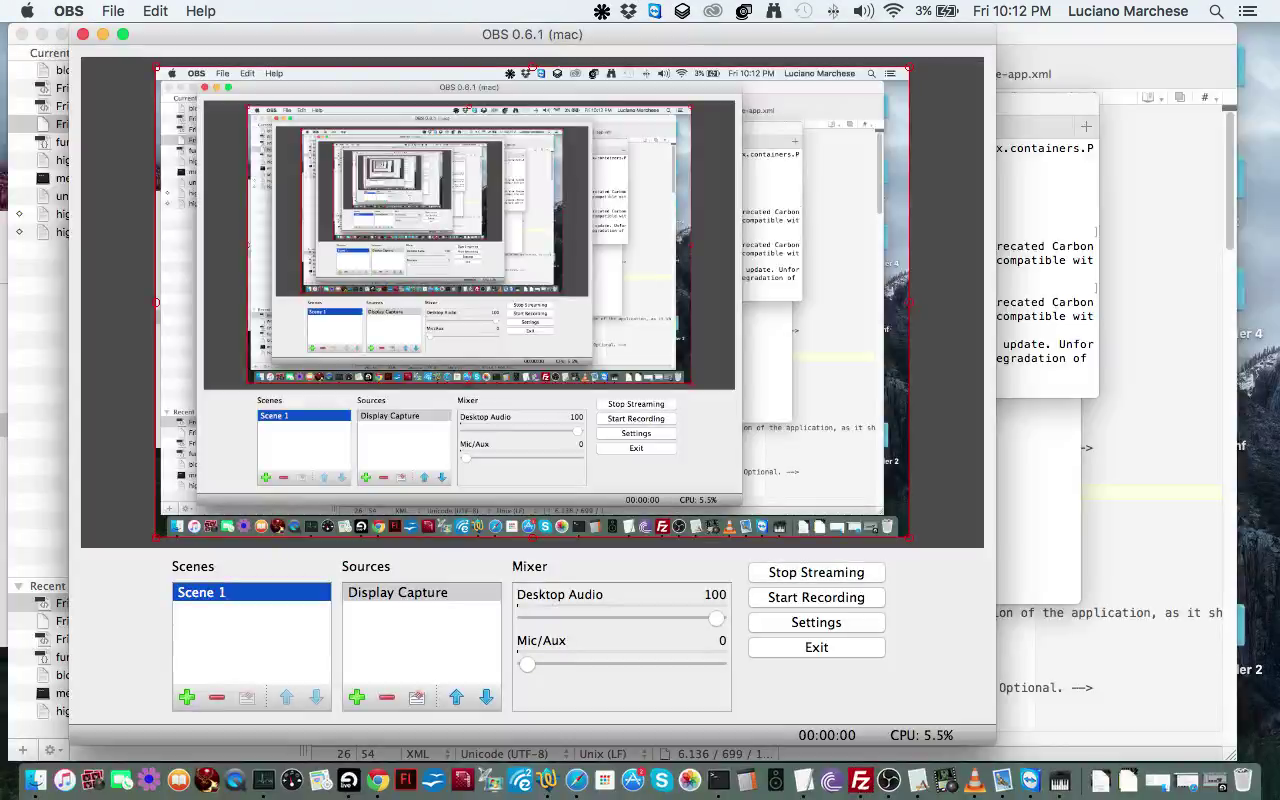Add a new scene with the plus icon under Scenes

187,697
